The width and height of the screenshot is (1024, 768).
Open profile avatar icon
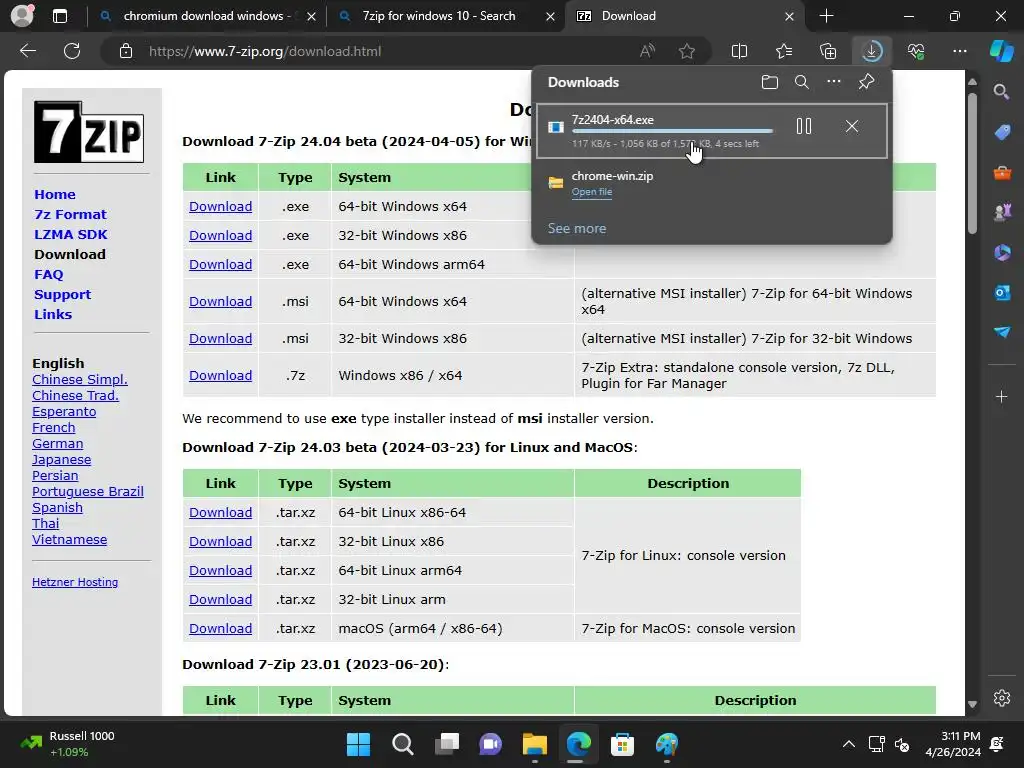(x=22, y=16)
